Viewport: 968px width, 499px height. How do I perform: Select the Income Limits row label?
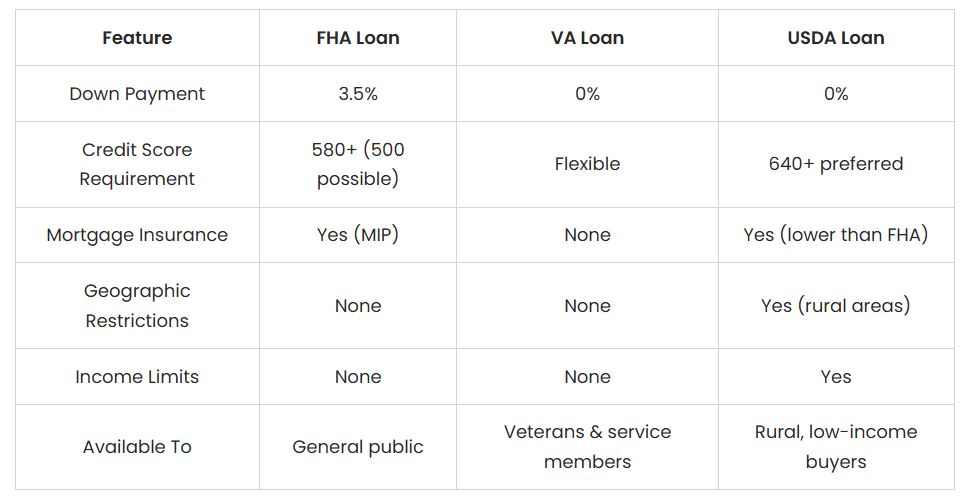coord(137,377)
